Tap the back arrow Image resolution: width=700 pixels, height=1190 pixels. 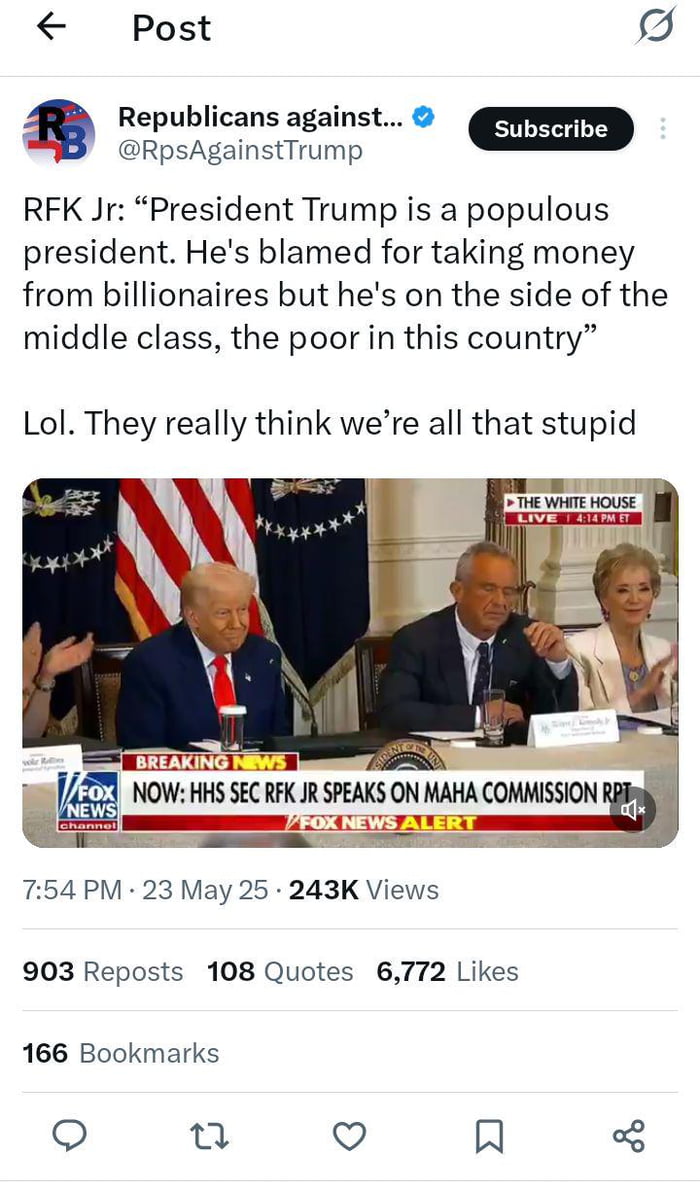(50, 27)
